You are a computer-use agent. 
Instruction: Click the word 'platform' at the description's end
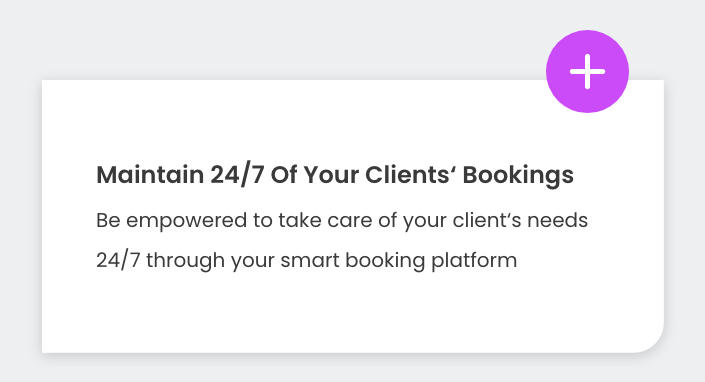coord(474,261)
